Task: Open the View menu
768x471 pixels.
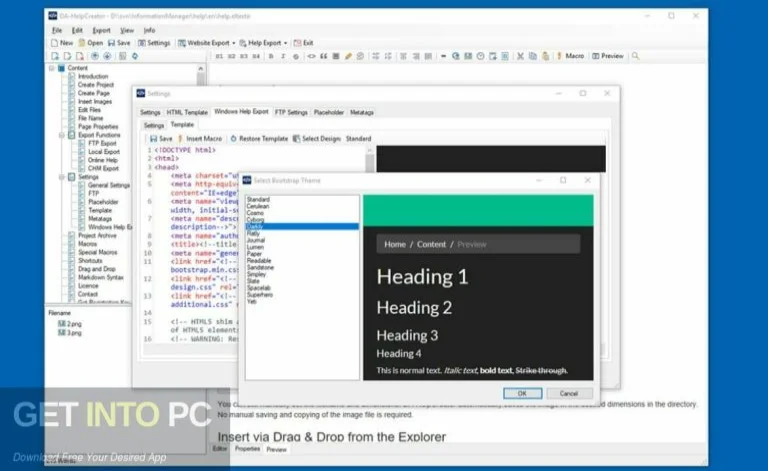Action: click(127, 30)
